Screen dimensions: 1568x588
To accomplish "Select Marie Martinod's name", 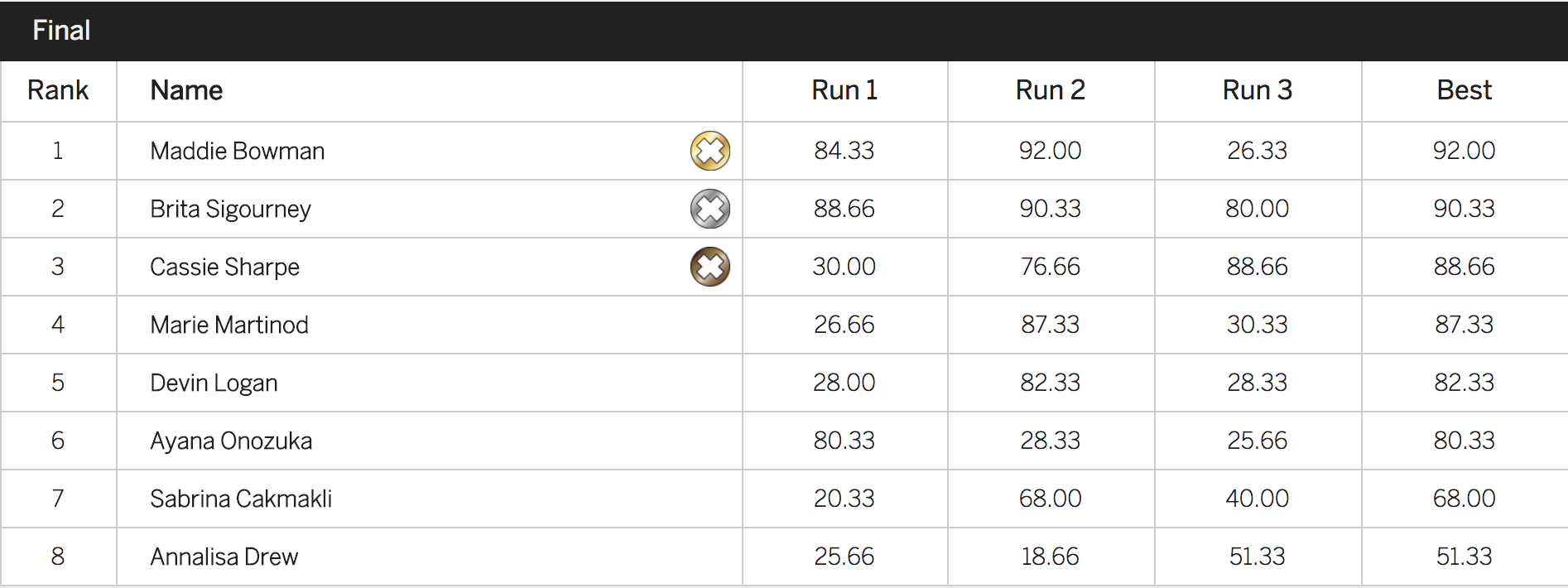I will 229,325.
